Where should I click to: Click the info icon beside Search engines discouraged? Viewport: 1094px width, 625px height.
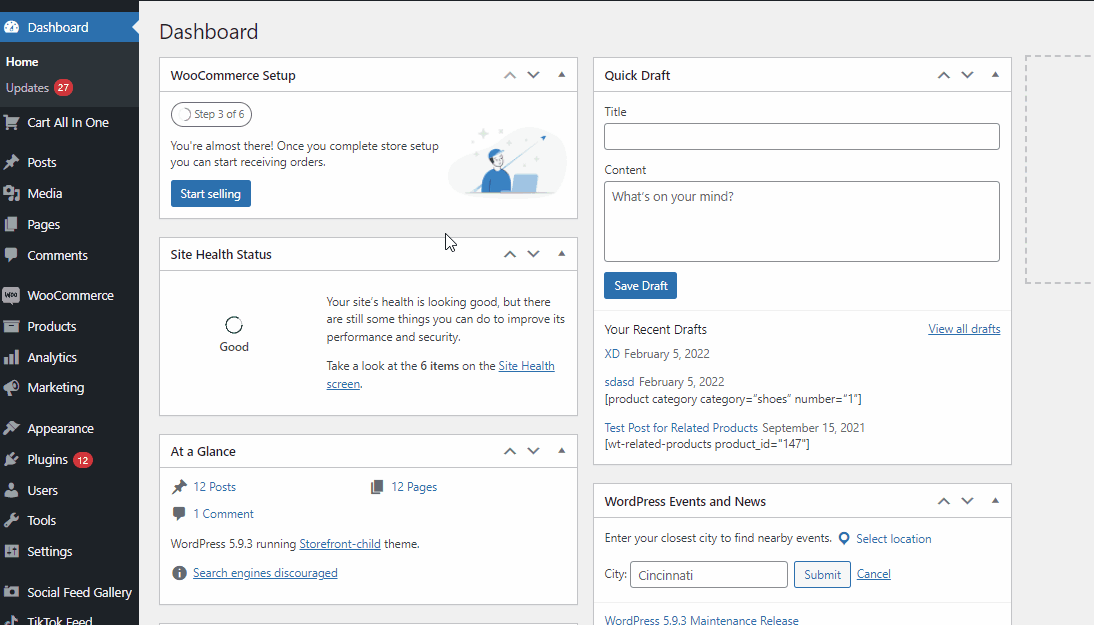179,573
